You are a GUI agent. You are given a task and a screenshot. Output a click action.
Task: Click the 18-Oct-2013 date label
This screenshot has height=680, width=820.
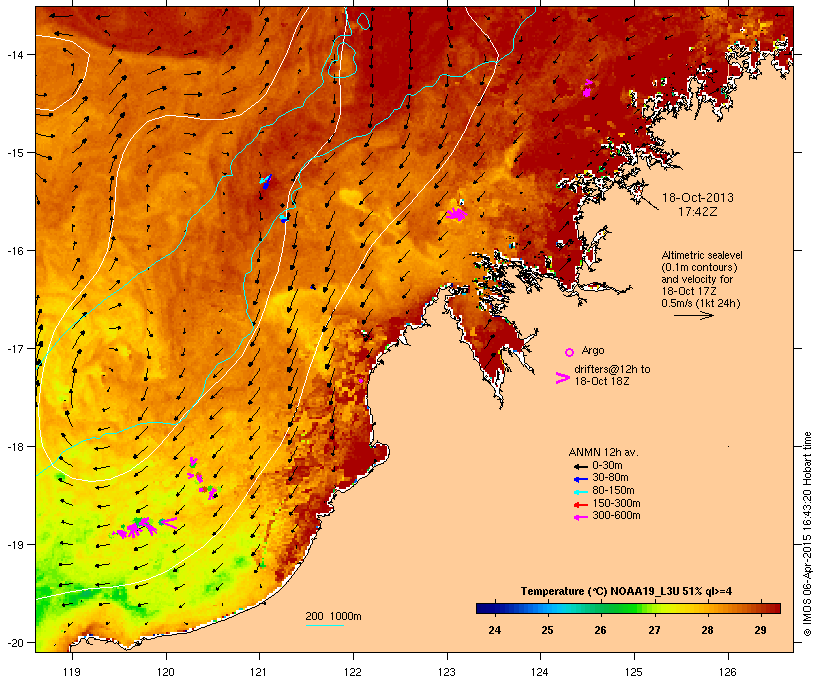pos(698,198)
